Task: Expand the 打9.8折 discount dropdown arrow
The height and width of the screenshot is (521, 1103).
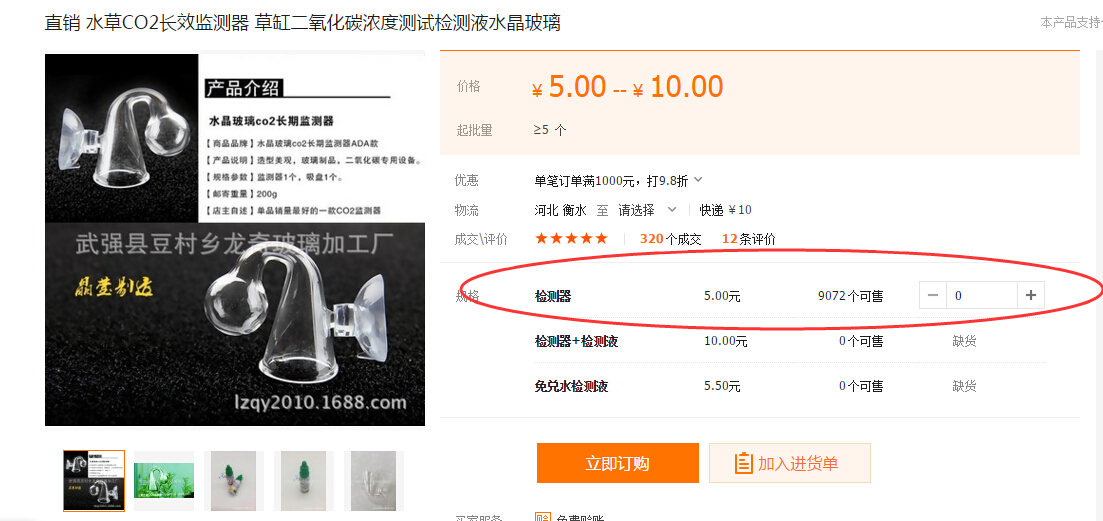Action: pos(698,180)
